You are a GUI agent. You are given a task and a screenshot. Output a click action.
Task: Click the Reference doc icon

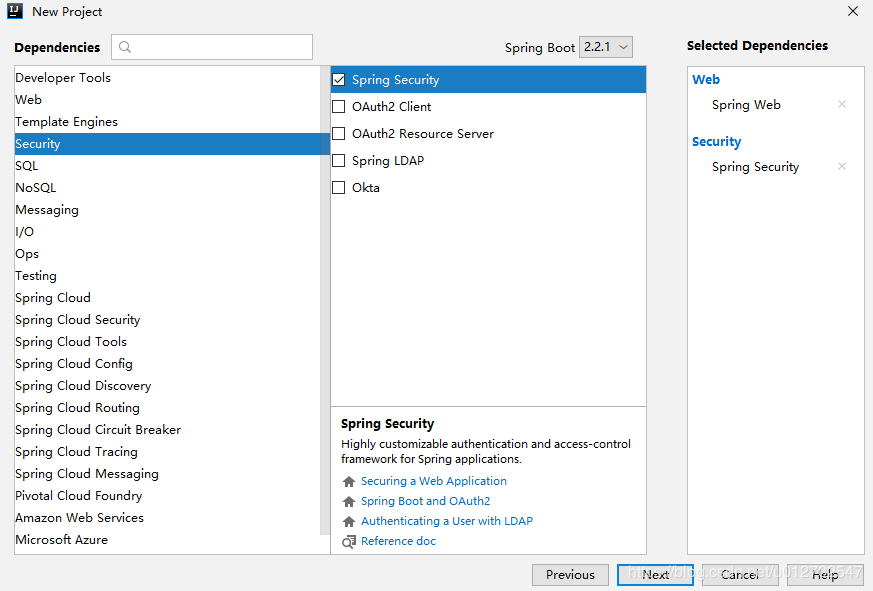pyautogui.click(x=349, y=542)
